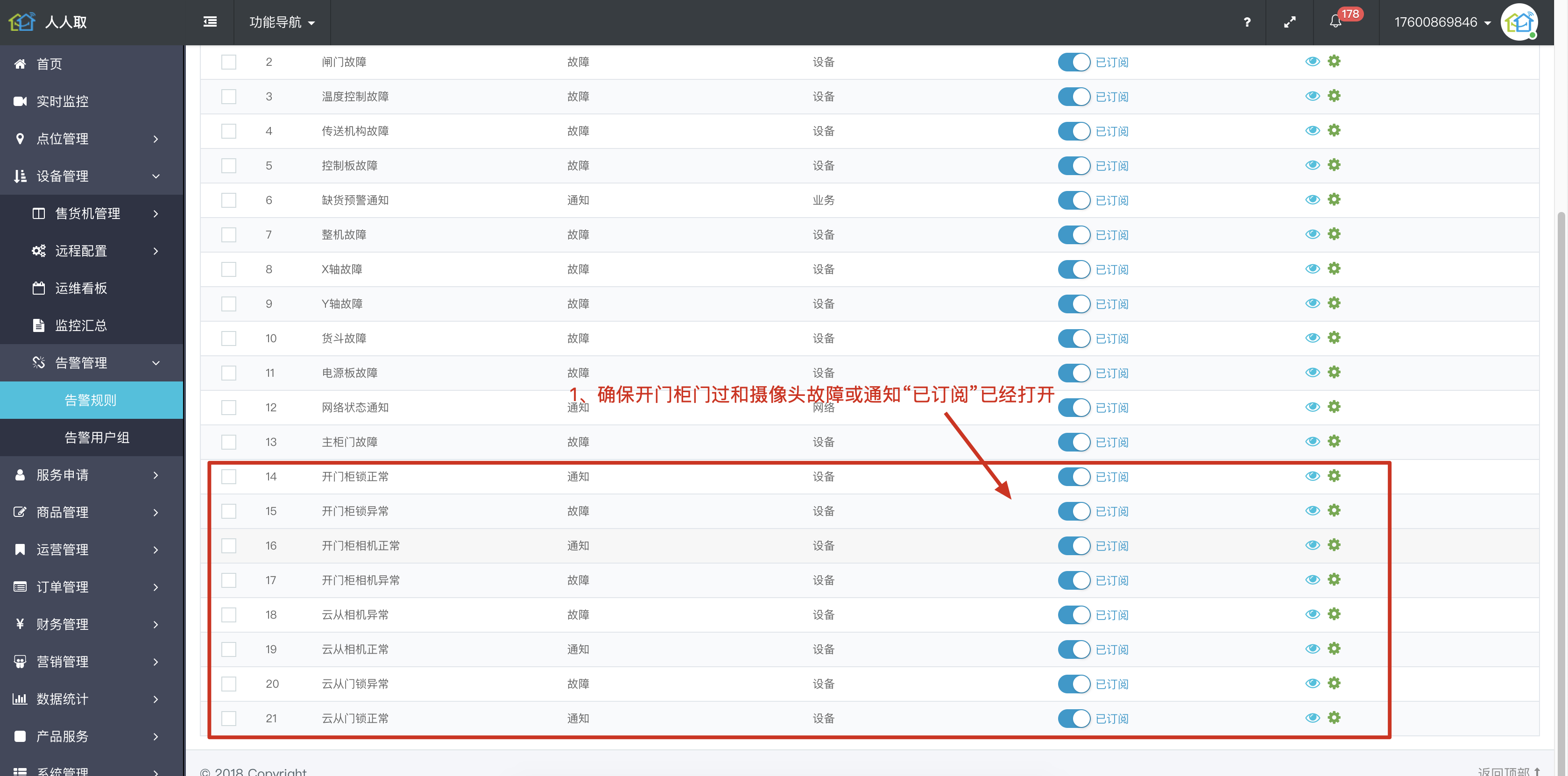The height and width of the screenshot is (776, 1568).
Task: Click eye icon for 电源板故障 row
Action: 1312,373
